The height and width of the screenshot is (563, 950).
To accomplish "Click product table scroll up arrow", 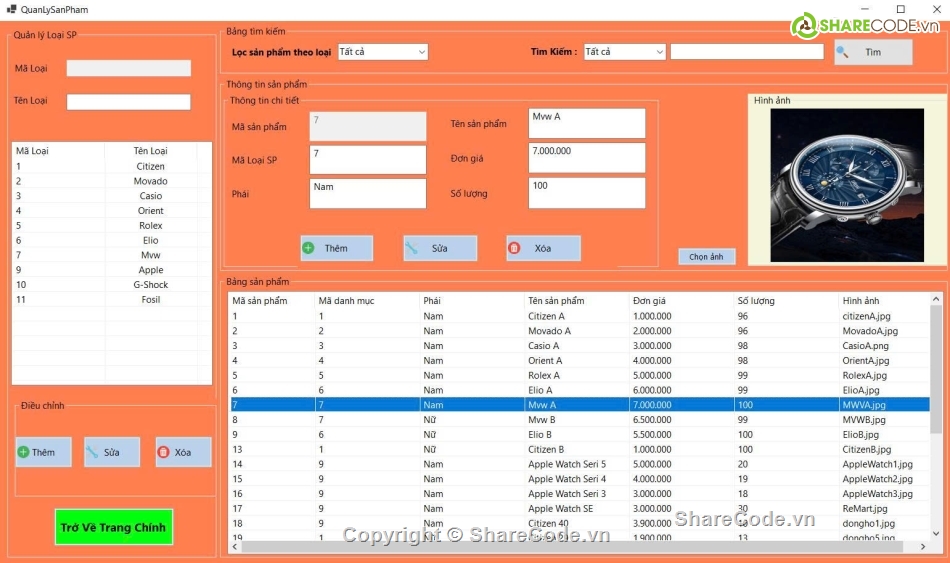I will click(x=936, y=299).
